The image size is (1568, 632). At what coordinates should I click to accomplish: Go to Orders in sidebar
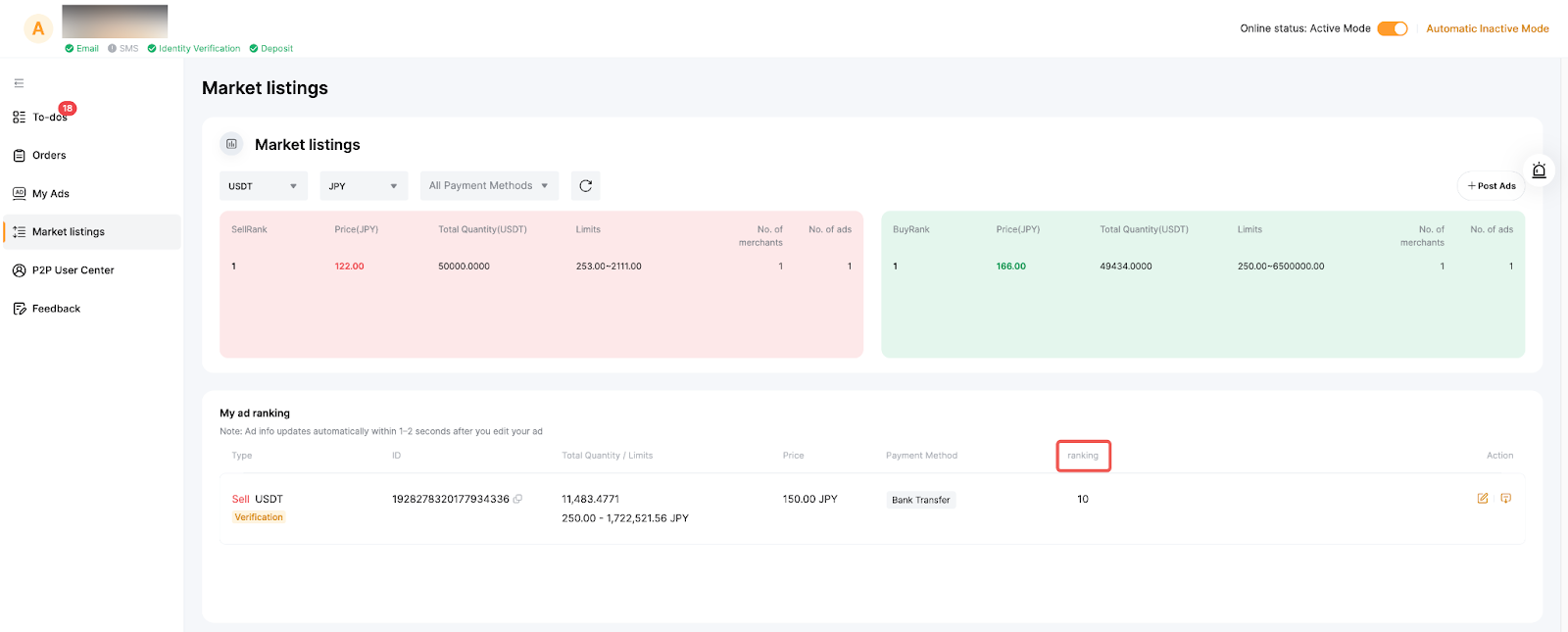tap(49, 156)
